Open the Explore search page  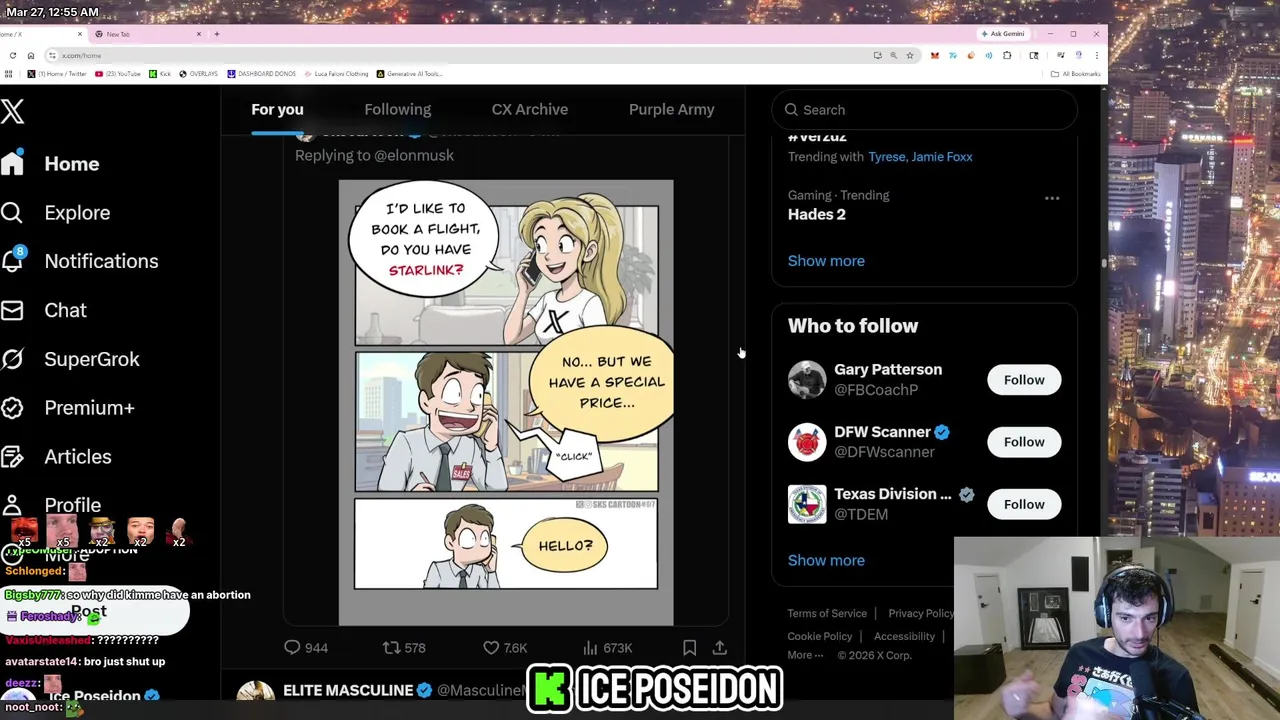coord(55,212)
